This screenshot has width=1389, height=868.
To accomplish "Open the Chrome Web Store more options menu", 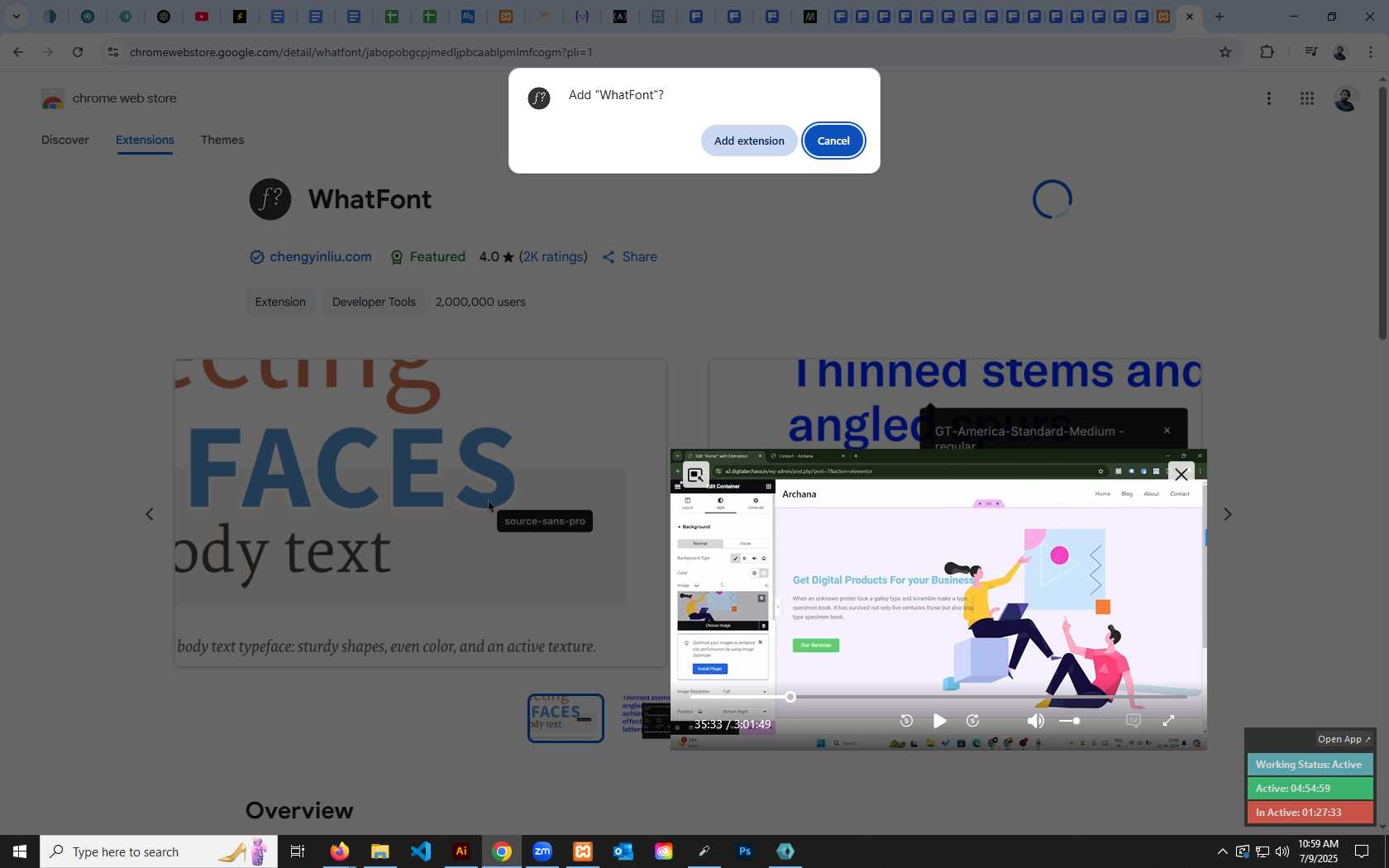I will [x=1269, y=98].
